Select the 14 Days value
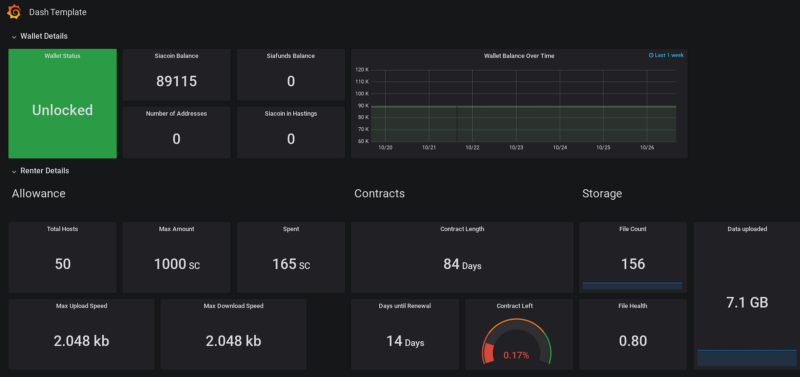This screenshot has height=377, width=800. pyautogui.click(x=405, y=341)
